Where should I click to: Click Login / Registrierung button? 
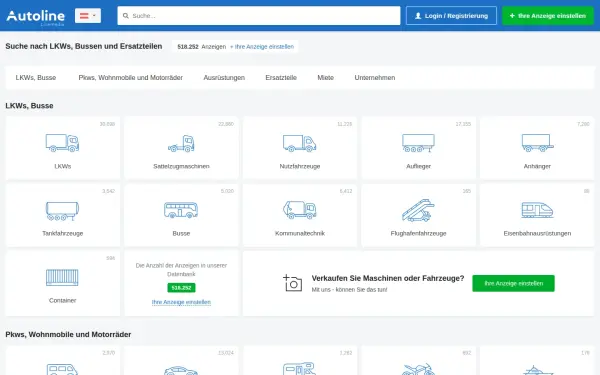(451, 16)
